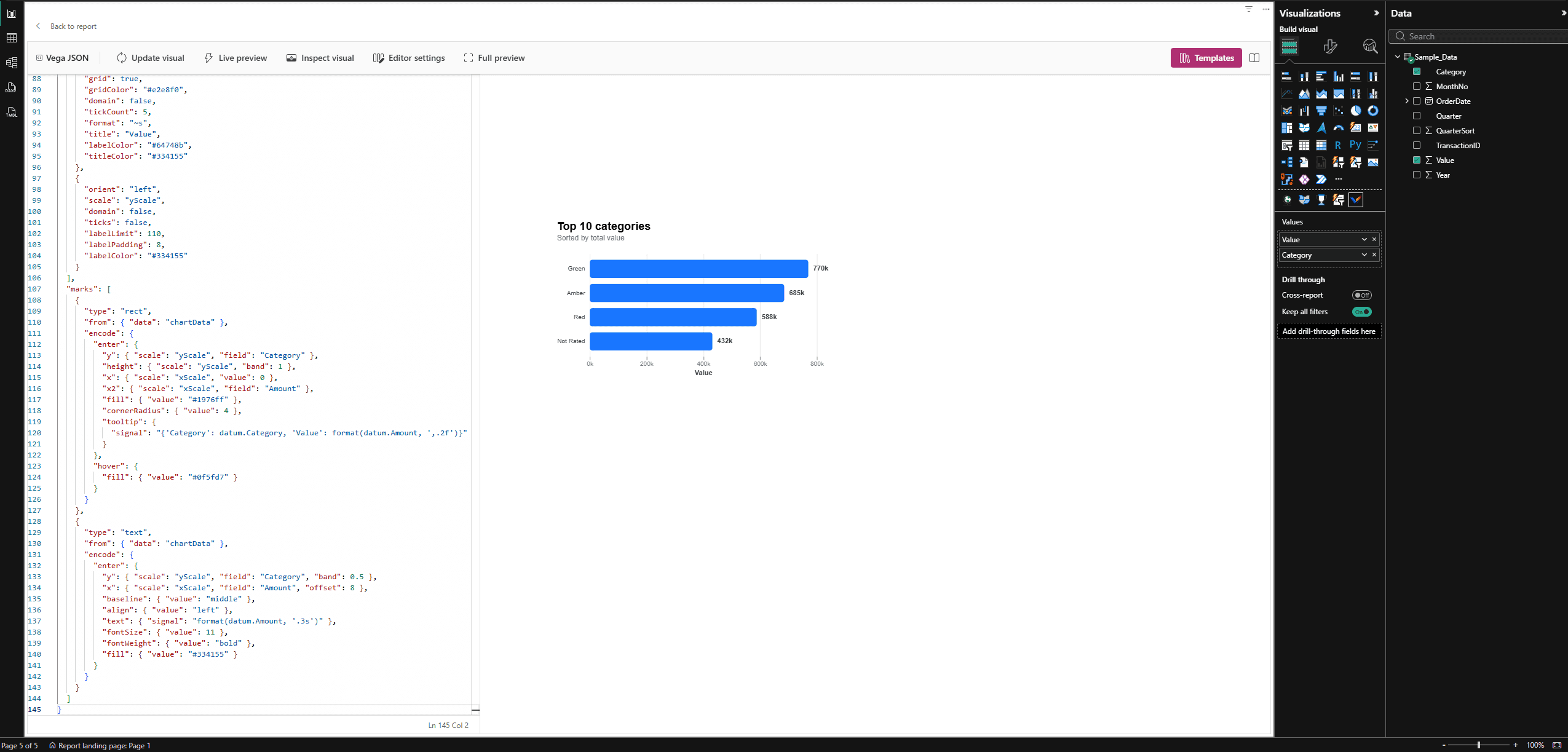Select the Scatter chart visual icon
Viewport: 1568px width, 752px height.
tap(1339, 111)
